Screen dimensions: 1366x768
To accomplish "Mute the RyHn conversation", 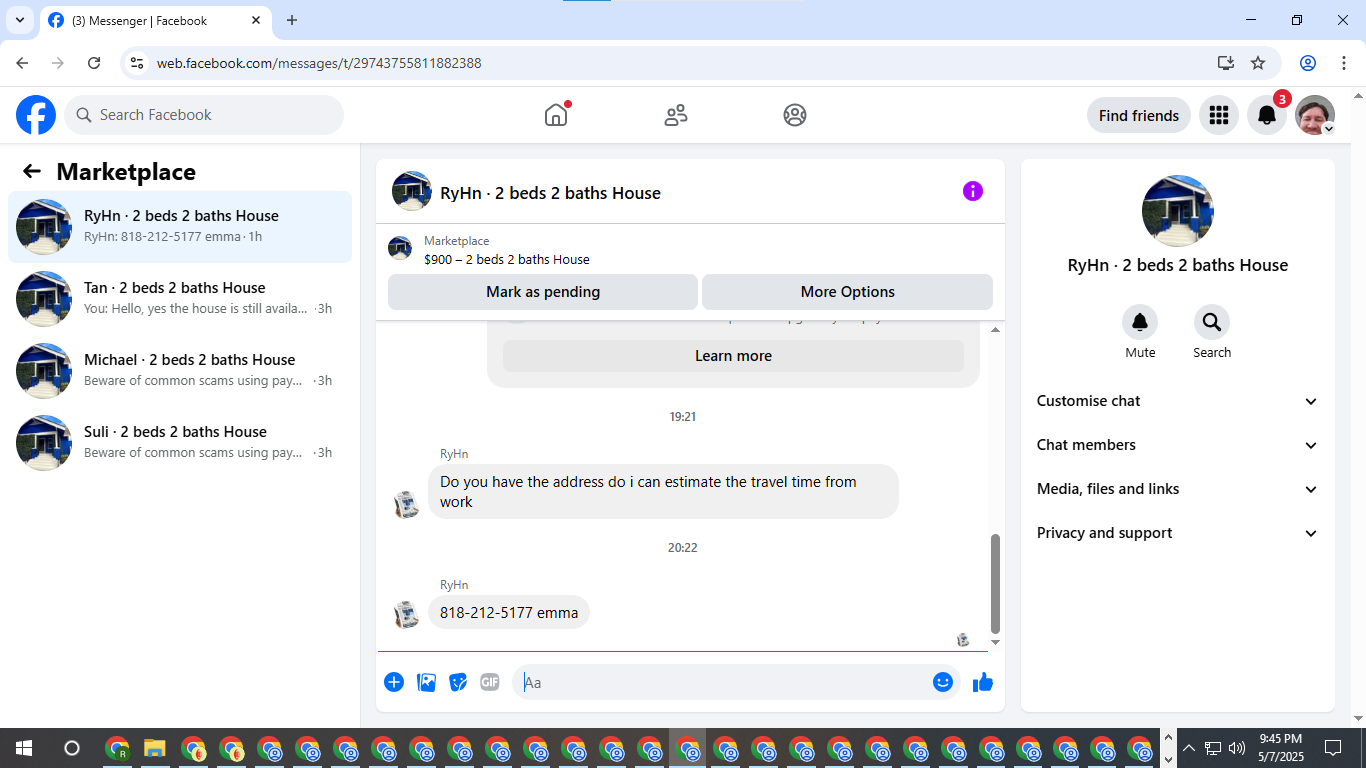I will [1140, 322].
